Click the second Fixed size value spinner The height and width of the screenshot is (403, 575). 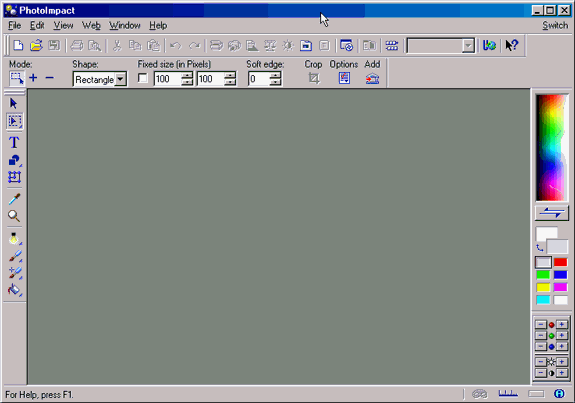[x=230, y=79]
